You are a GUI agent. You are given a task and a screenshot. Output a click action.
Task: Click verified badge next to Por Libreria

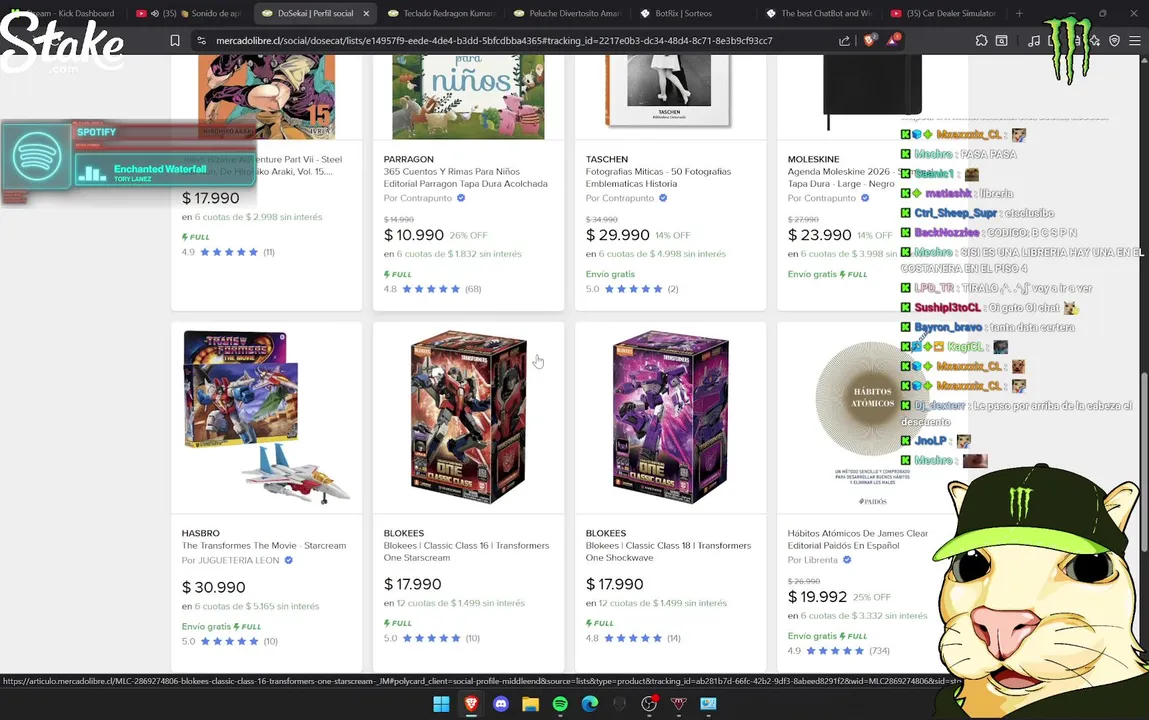847,560
